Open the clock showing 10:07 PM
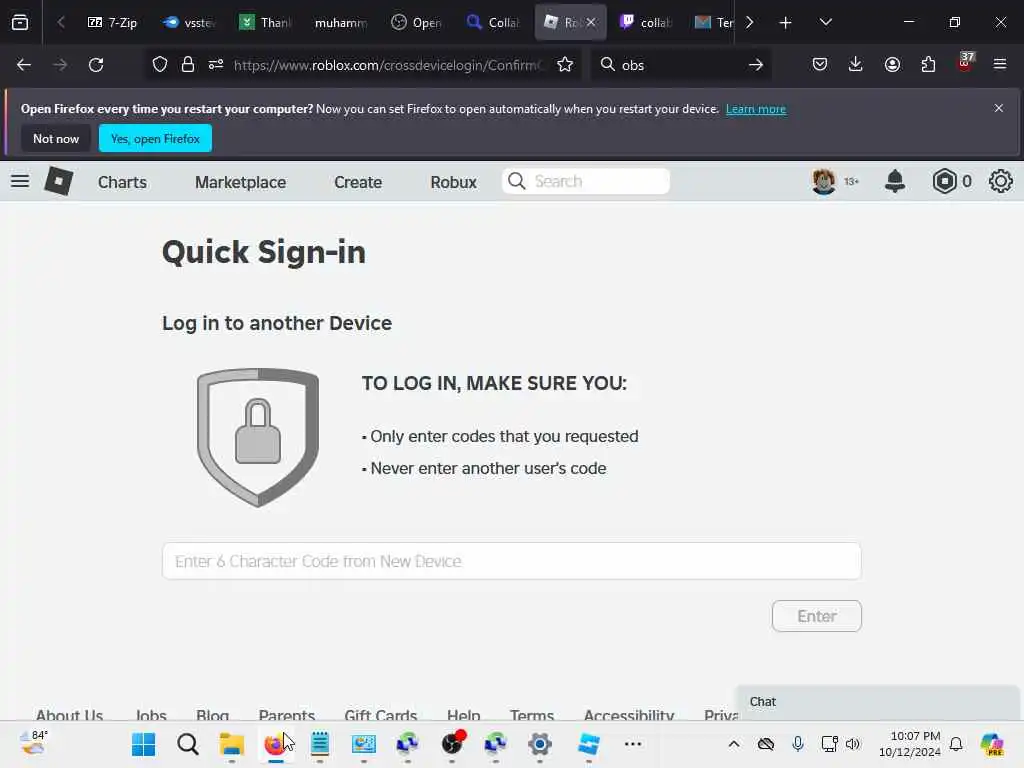 (909, 744)
